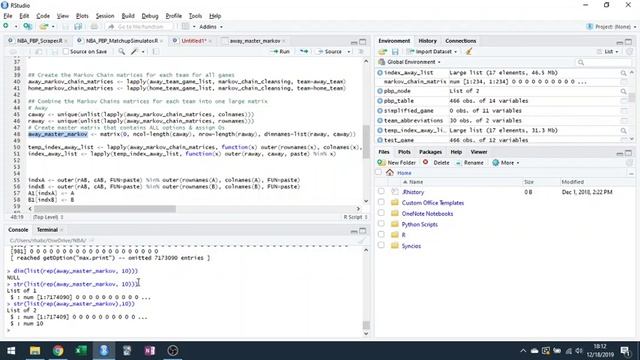Click the workspace panes grid icon
Screen dimensions: 640x360
pos(185,27)
